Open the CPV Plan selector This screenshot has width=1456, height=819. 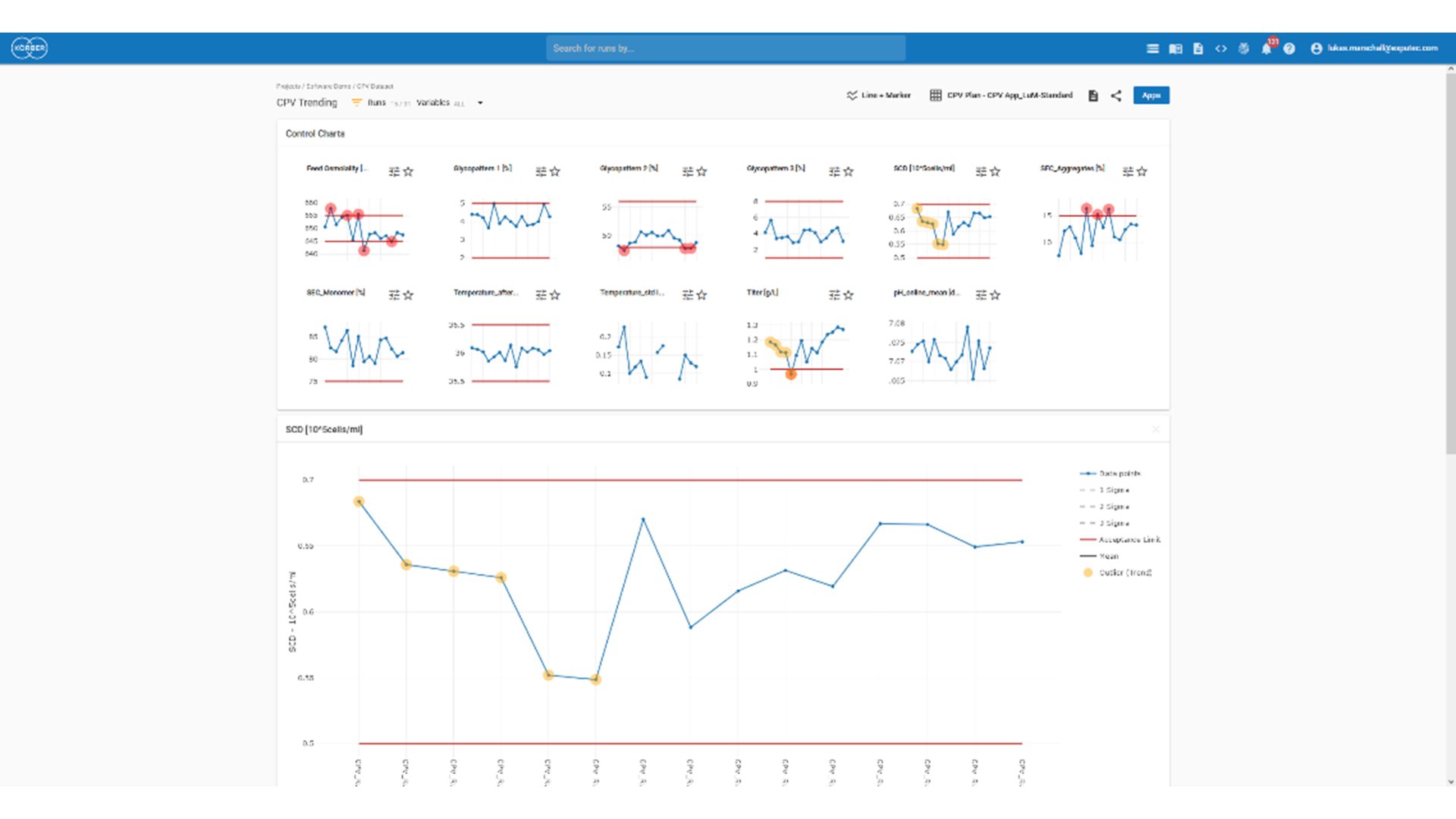[x=1001, y=96]
